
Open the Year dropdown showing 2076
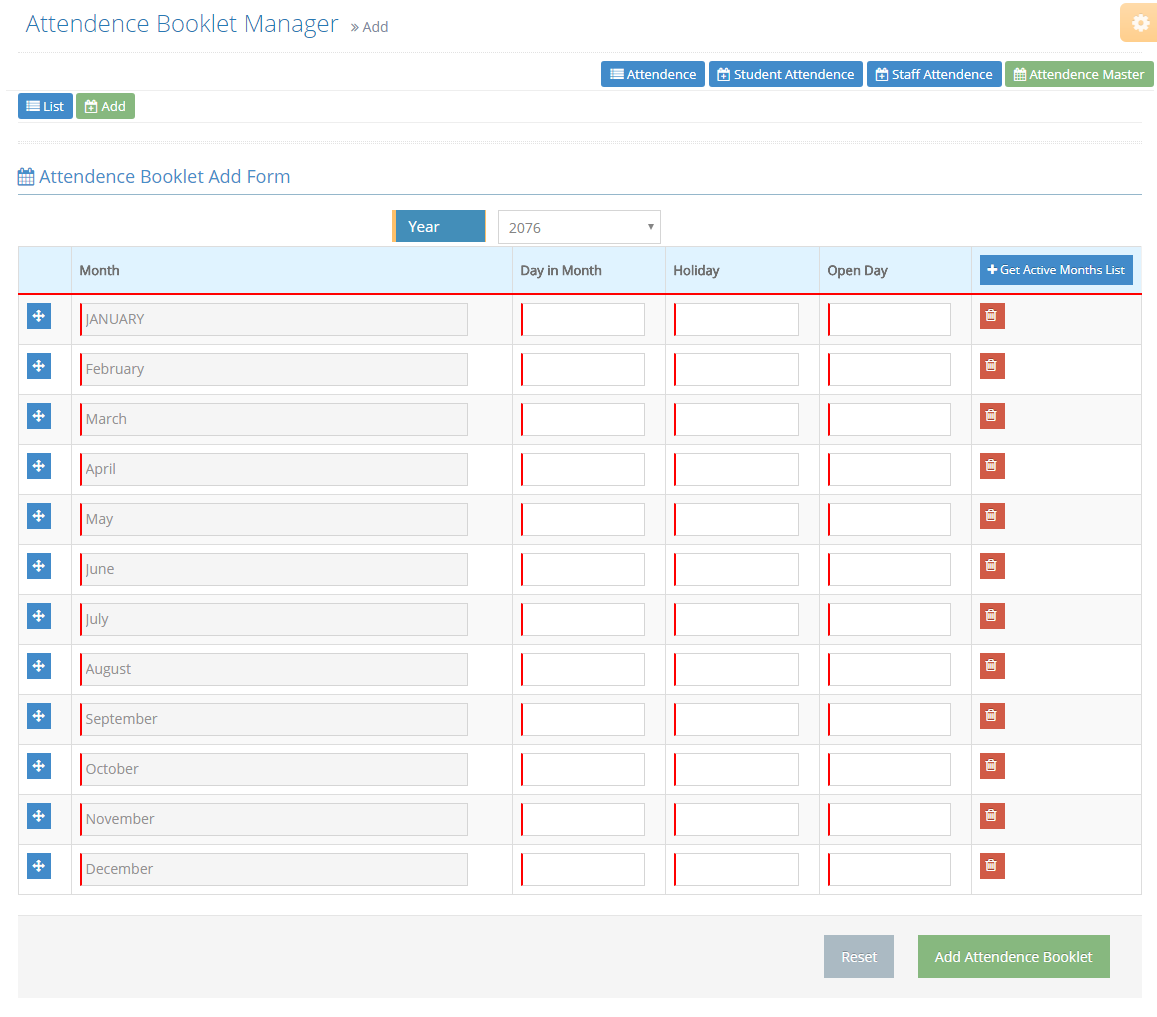579,227
